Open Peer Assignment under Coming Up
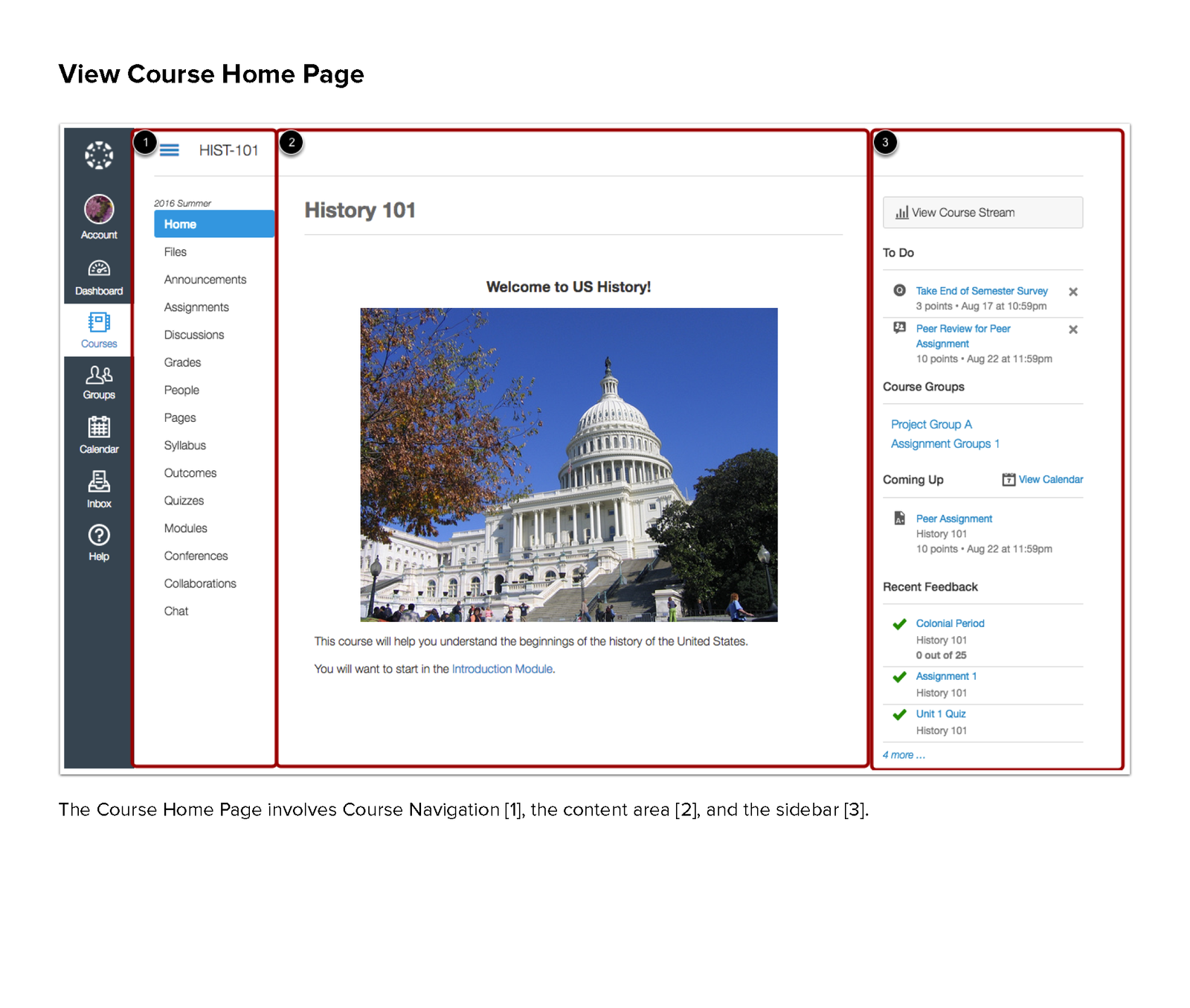Image resolution: width=1190 pixels, height=1008 pixels. [x=954, y=519]
